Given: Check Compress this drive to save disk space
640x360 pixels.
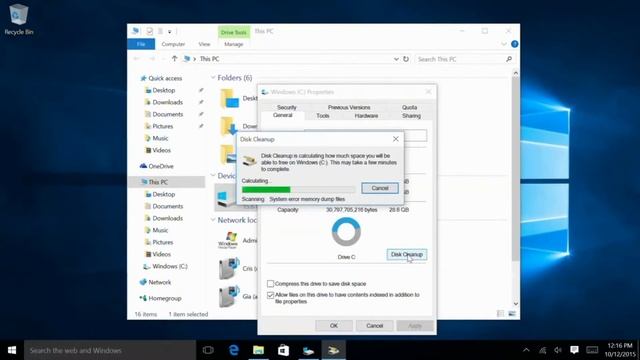Looking at the screenshot, I should point(270,284).
